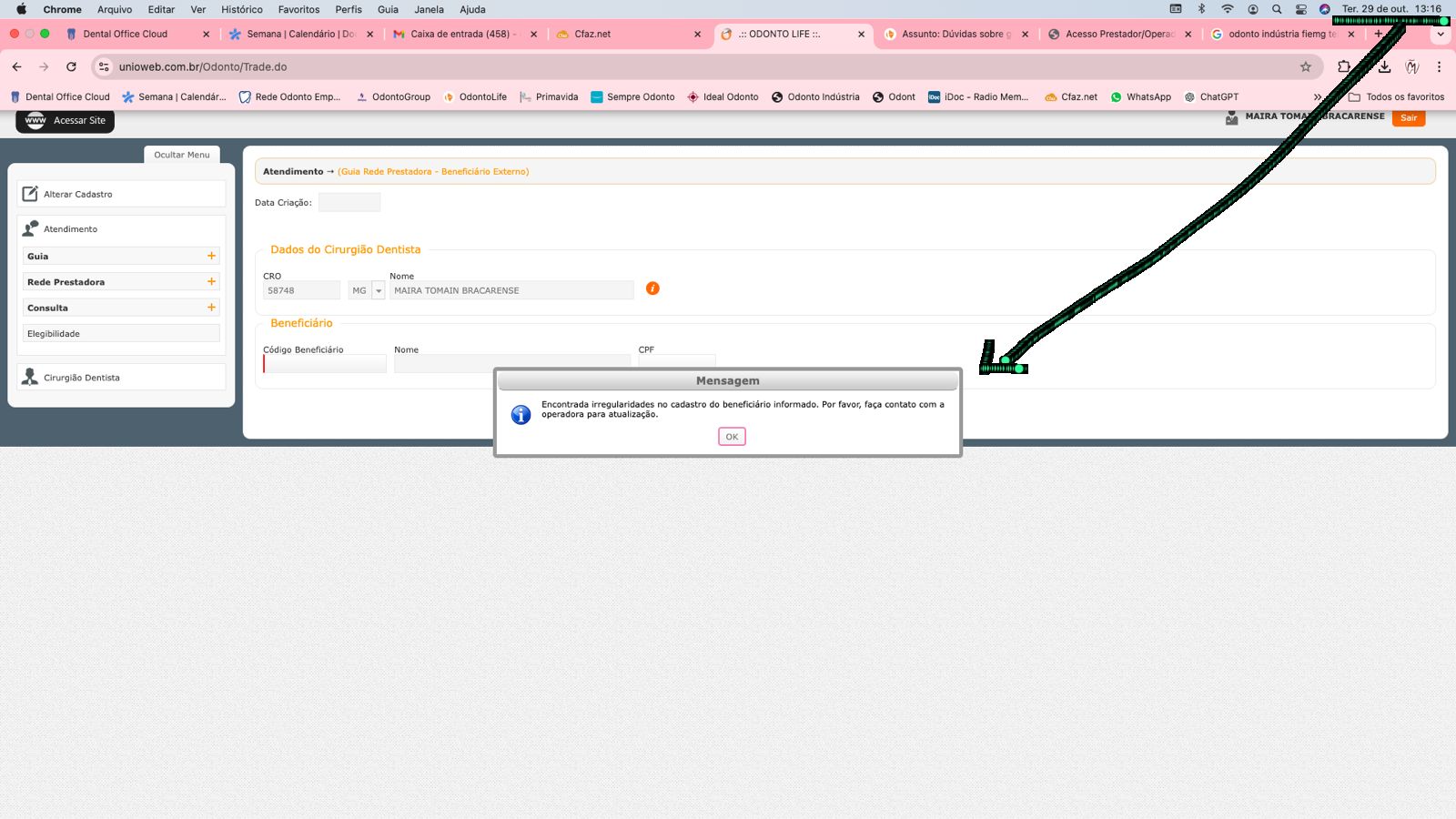Switch to the Caixa de entrada (458) tab
Screen dimensions: 1456x819
pos(464,34)
